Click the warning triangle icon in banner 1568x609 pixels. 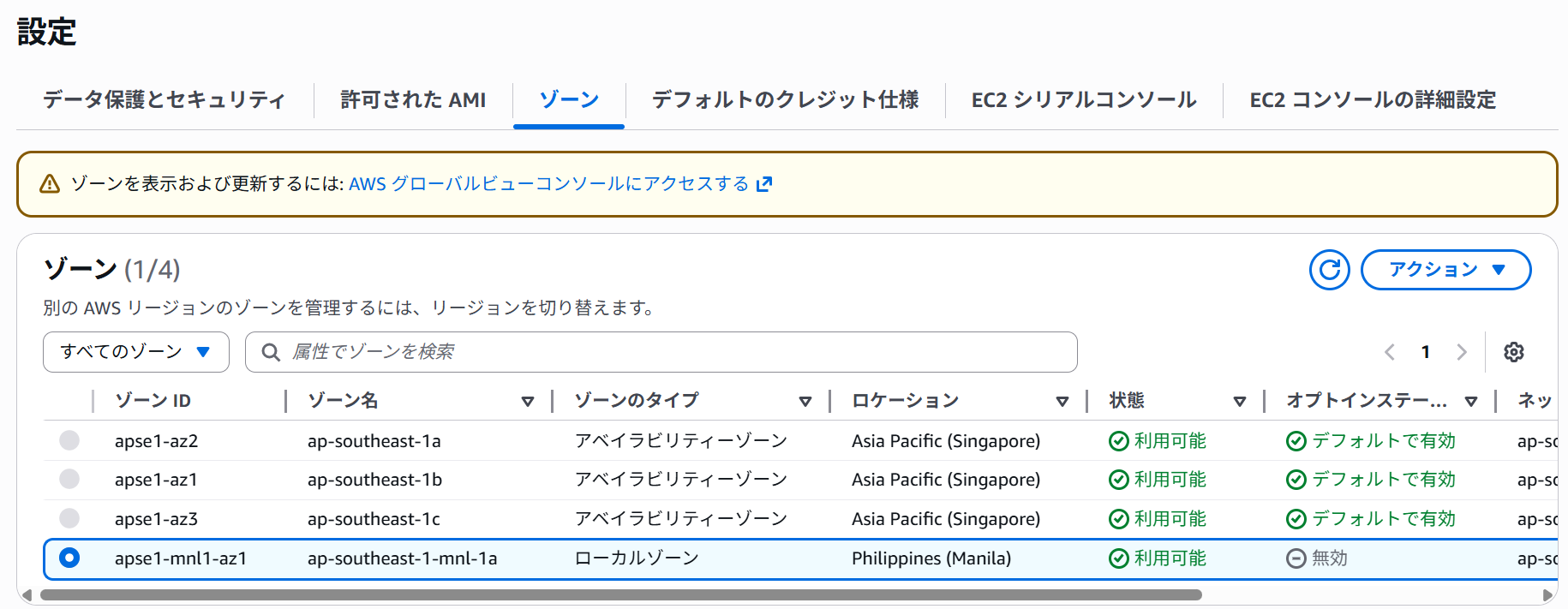[50, 183]
